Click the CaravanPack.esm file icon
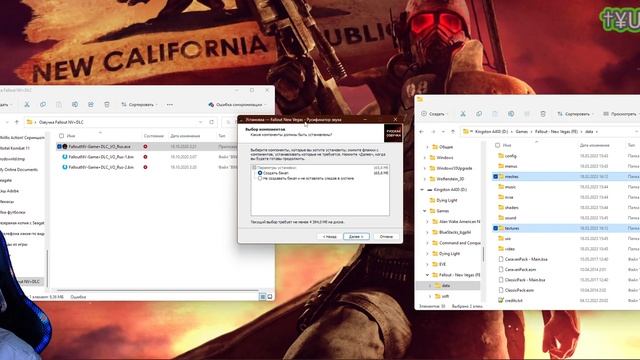The image size is (640, 360). click(x=501, y=269)
